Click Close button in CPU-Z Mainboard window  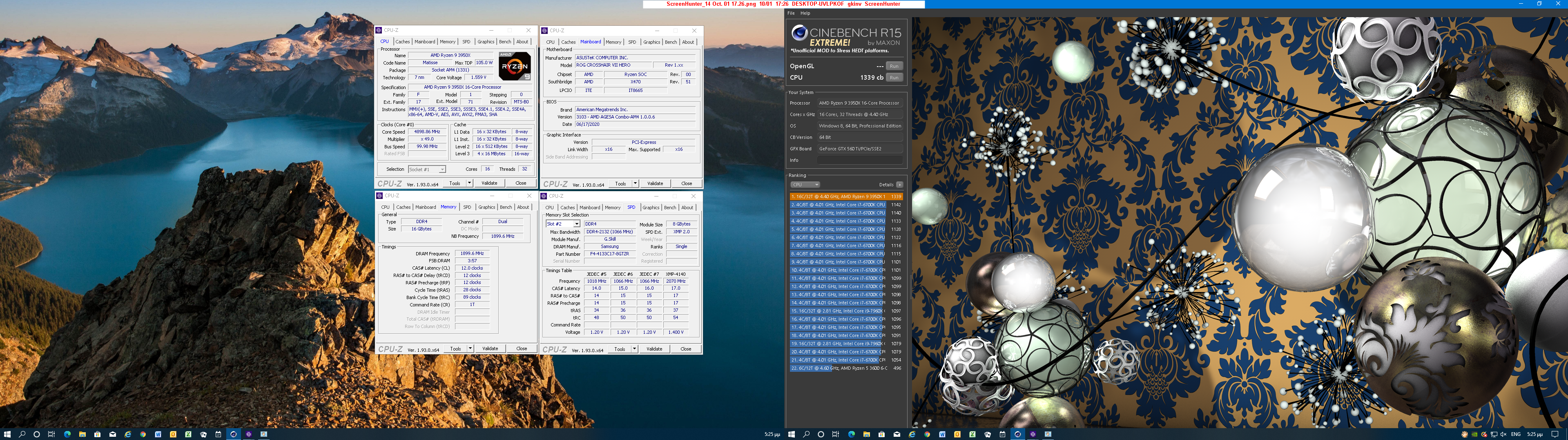687,183
